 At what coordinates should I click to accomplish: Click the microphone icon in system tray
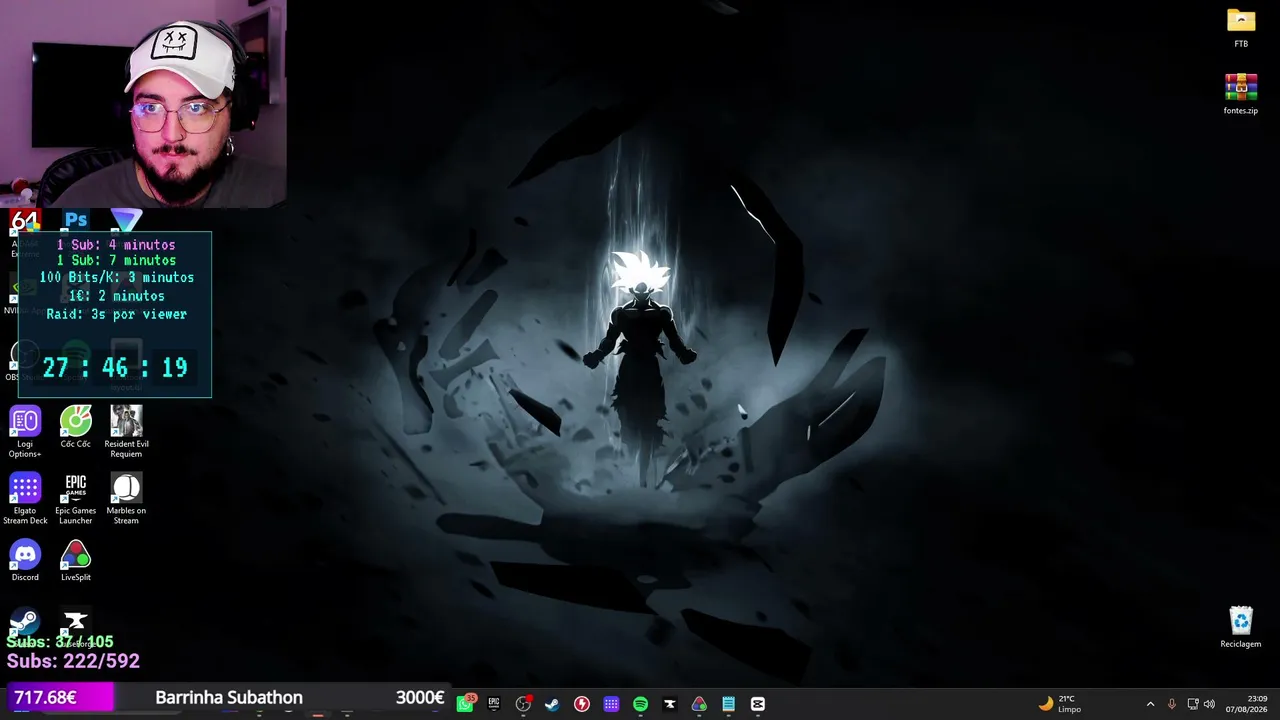pos(1171,704)
